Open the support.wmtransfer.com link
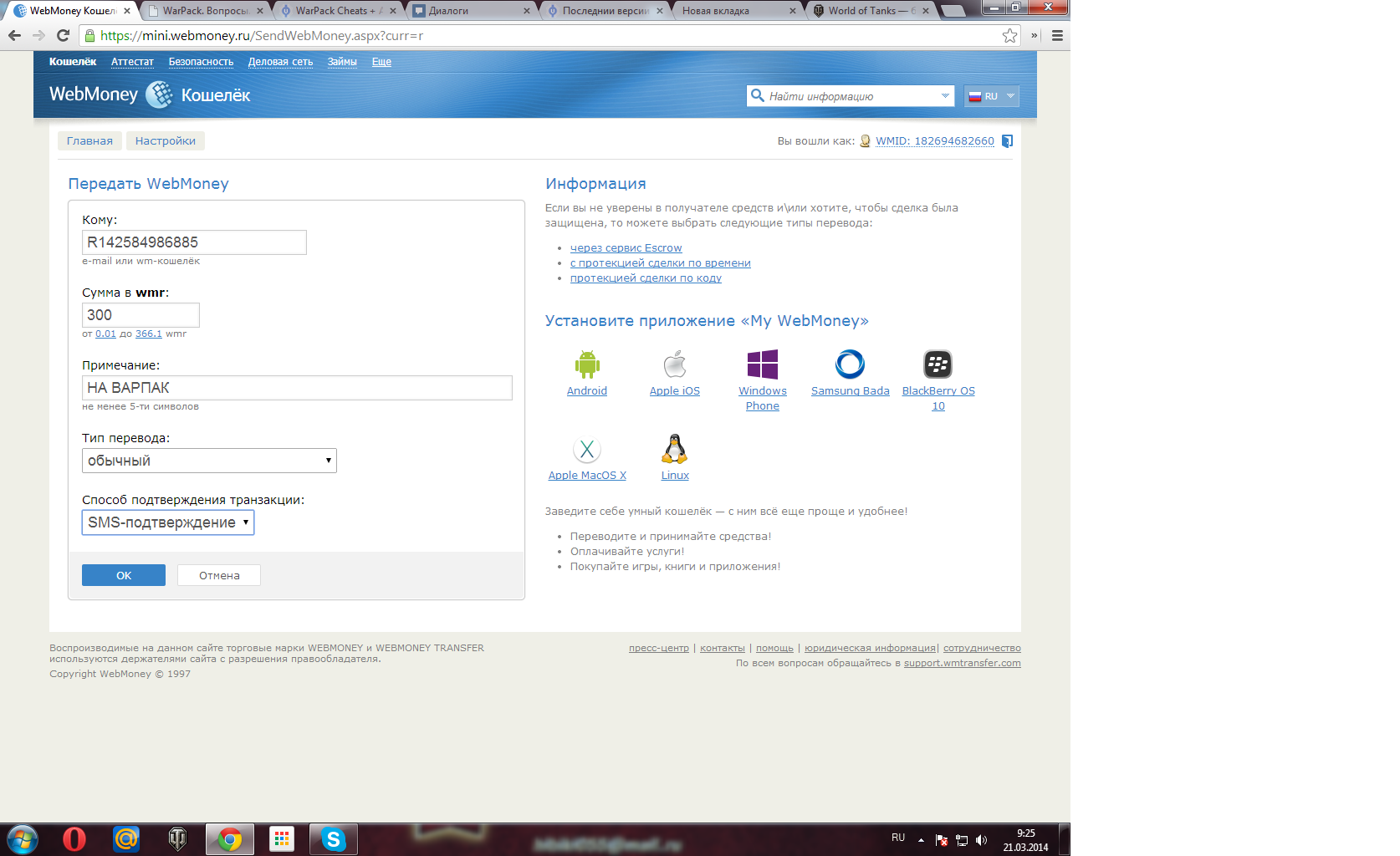1400x856 pixels. [963, 663]
